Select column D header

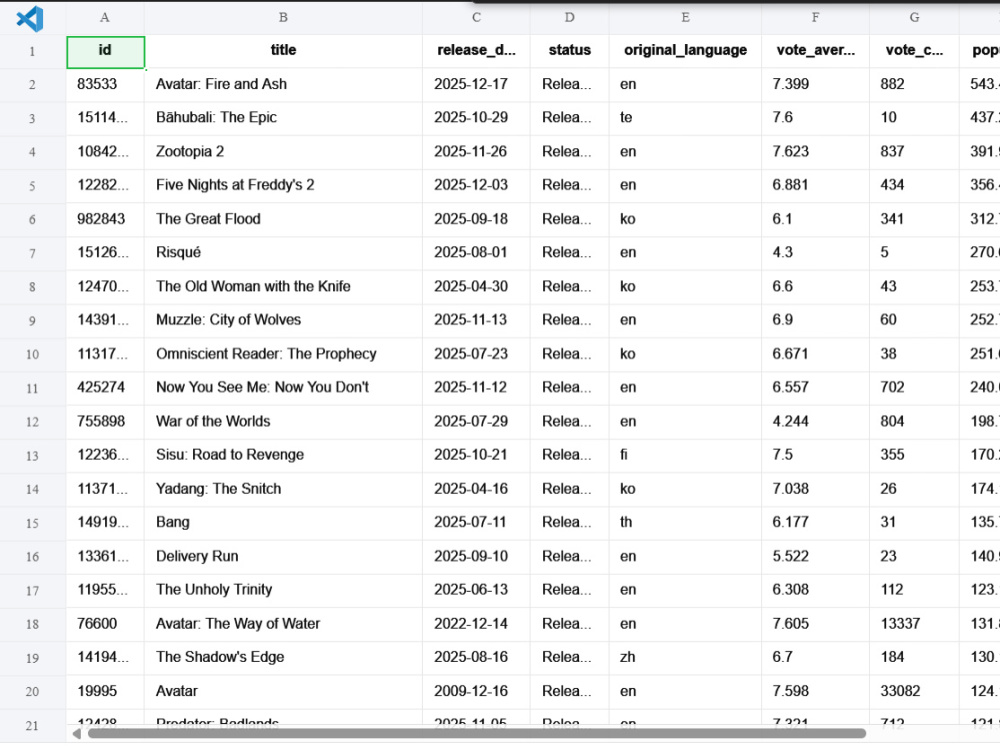click(x=570, y=18)
